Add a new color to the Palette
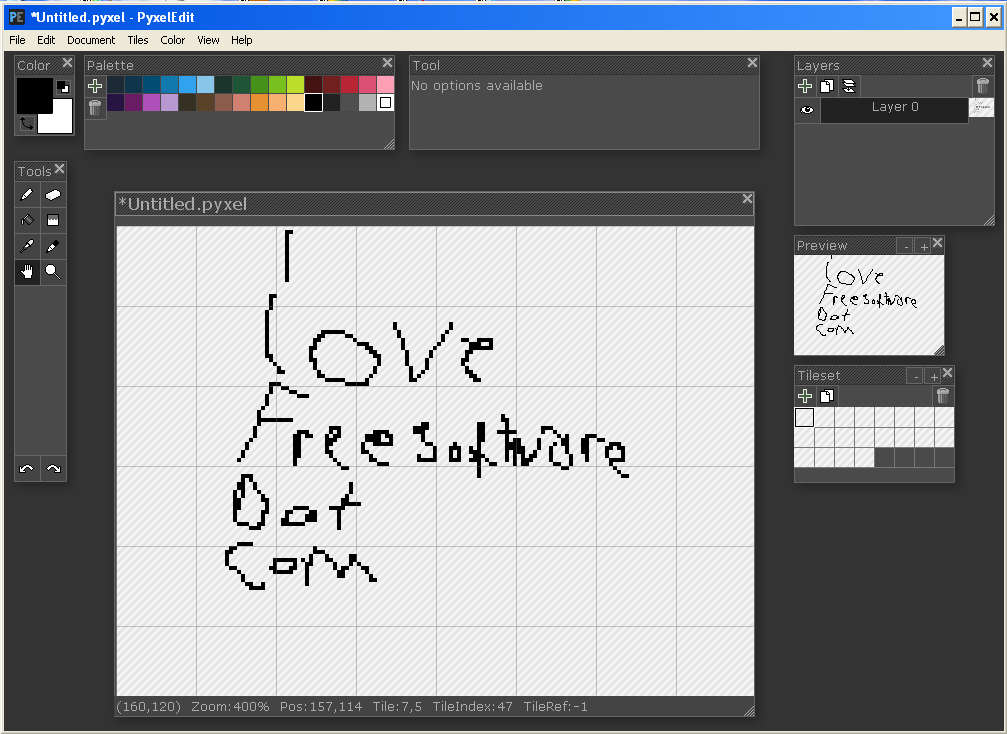Screen dimensions: 1007x734 (95, 86)
